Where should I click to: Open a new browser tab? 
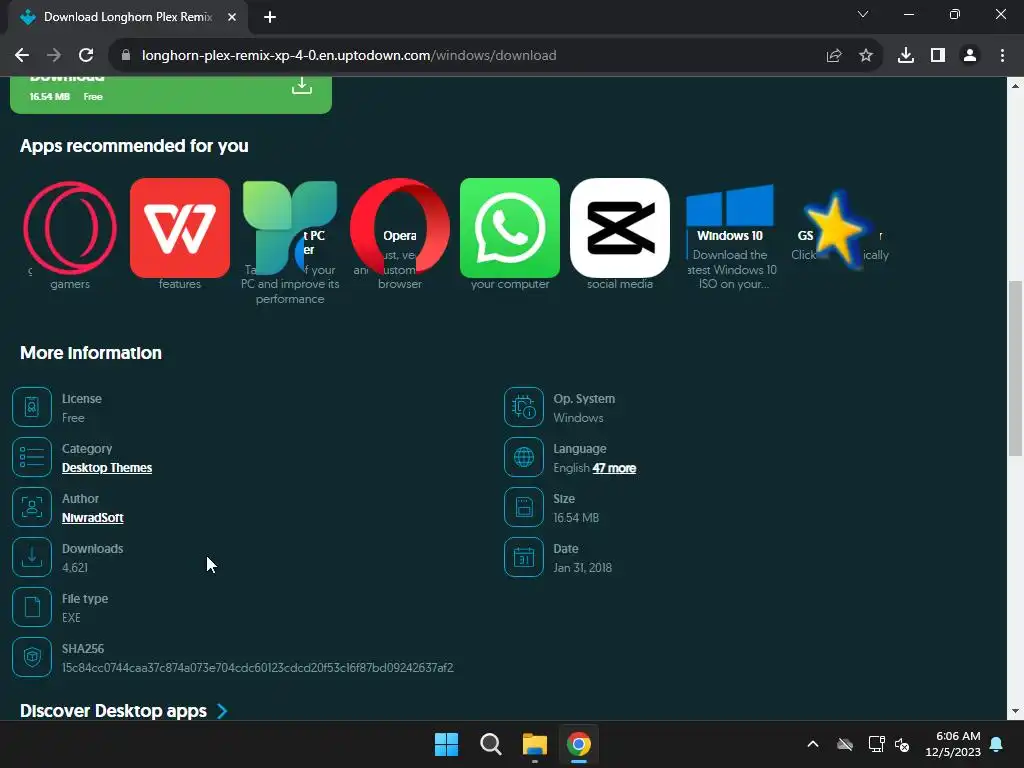point(270,17)
